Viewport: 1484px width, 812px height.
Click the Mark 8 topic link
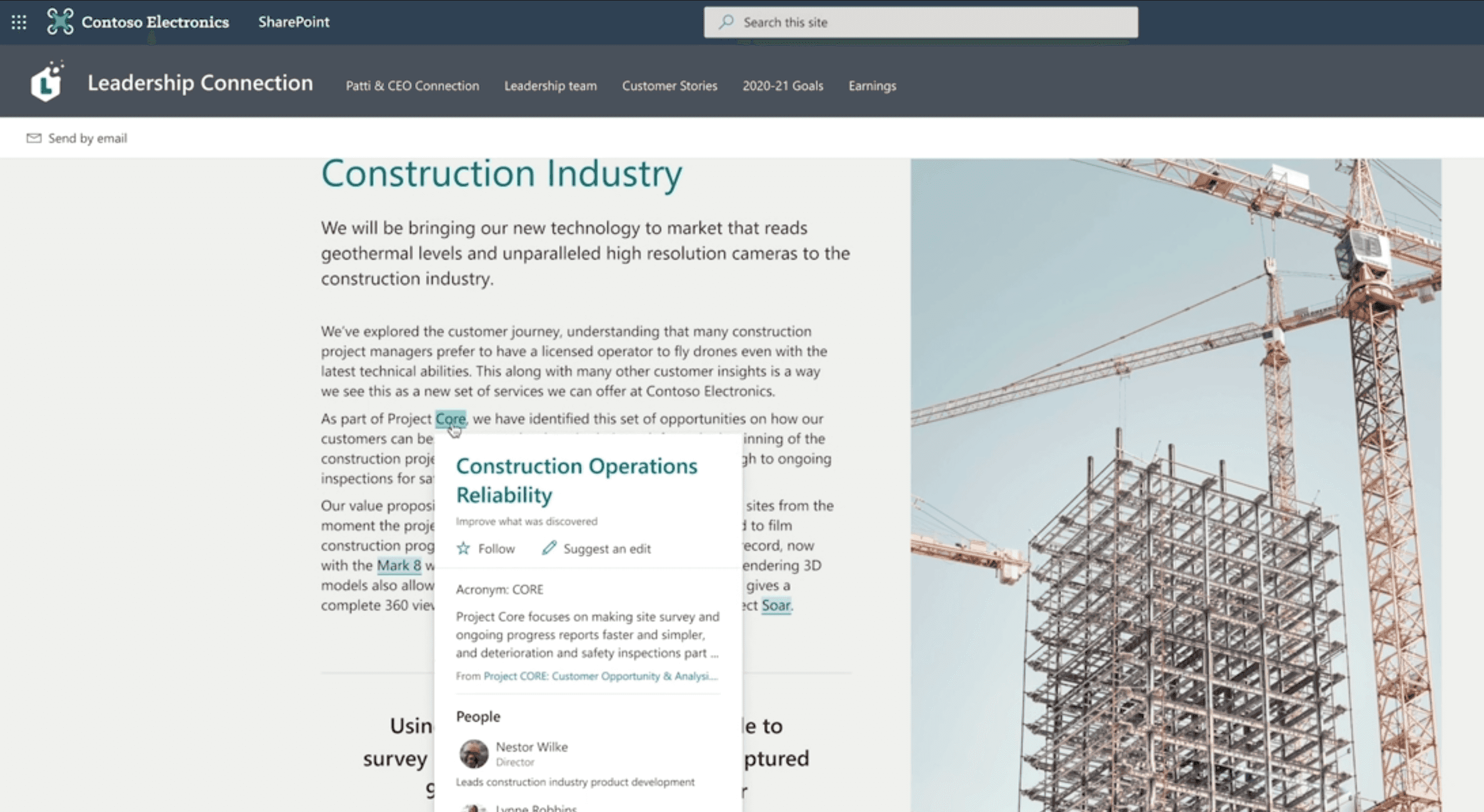coord(399,565)
